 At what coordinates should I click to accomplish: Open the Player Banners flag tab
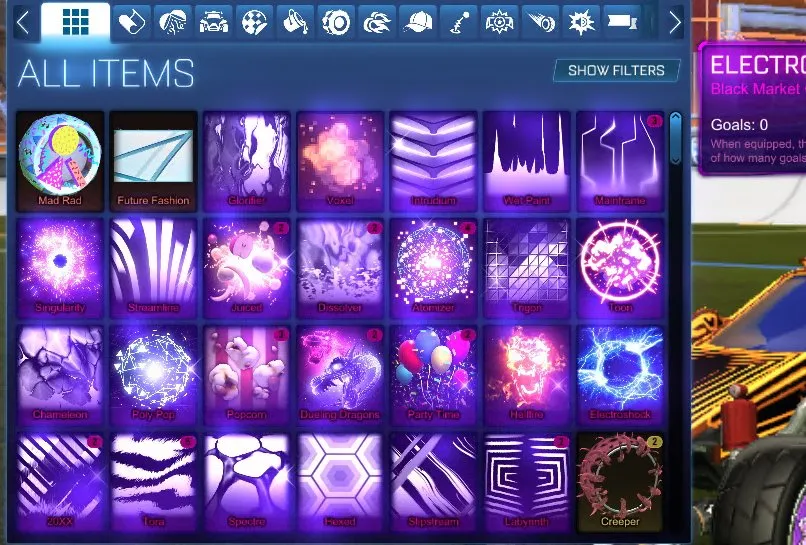click(622, 23)
